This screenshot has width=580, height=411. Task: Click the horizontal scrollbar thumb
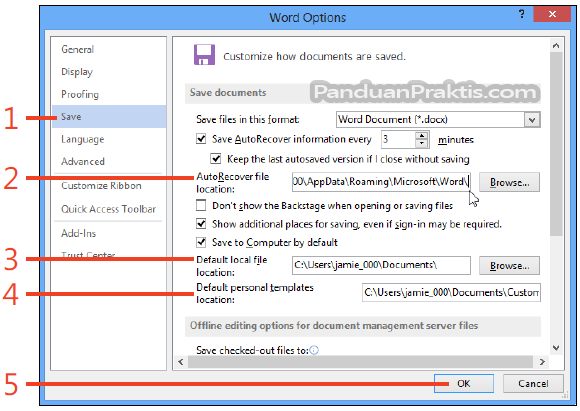pos(360,361)
